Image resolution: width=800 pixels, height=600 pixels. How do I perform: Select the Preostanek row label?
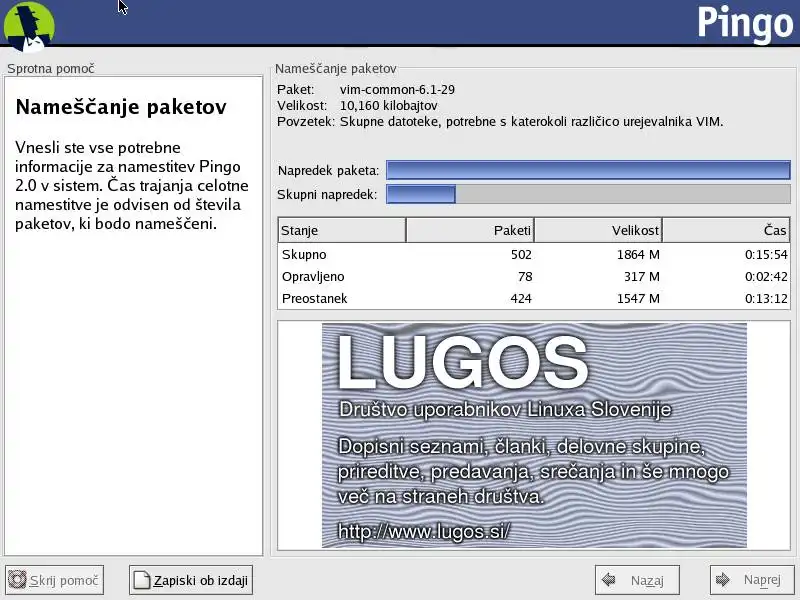(314, 298)
